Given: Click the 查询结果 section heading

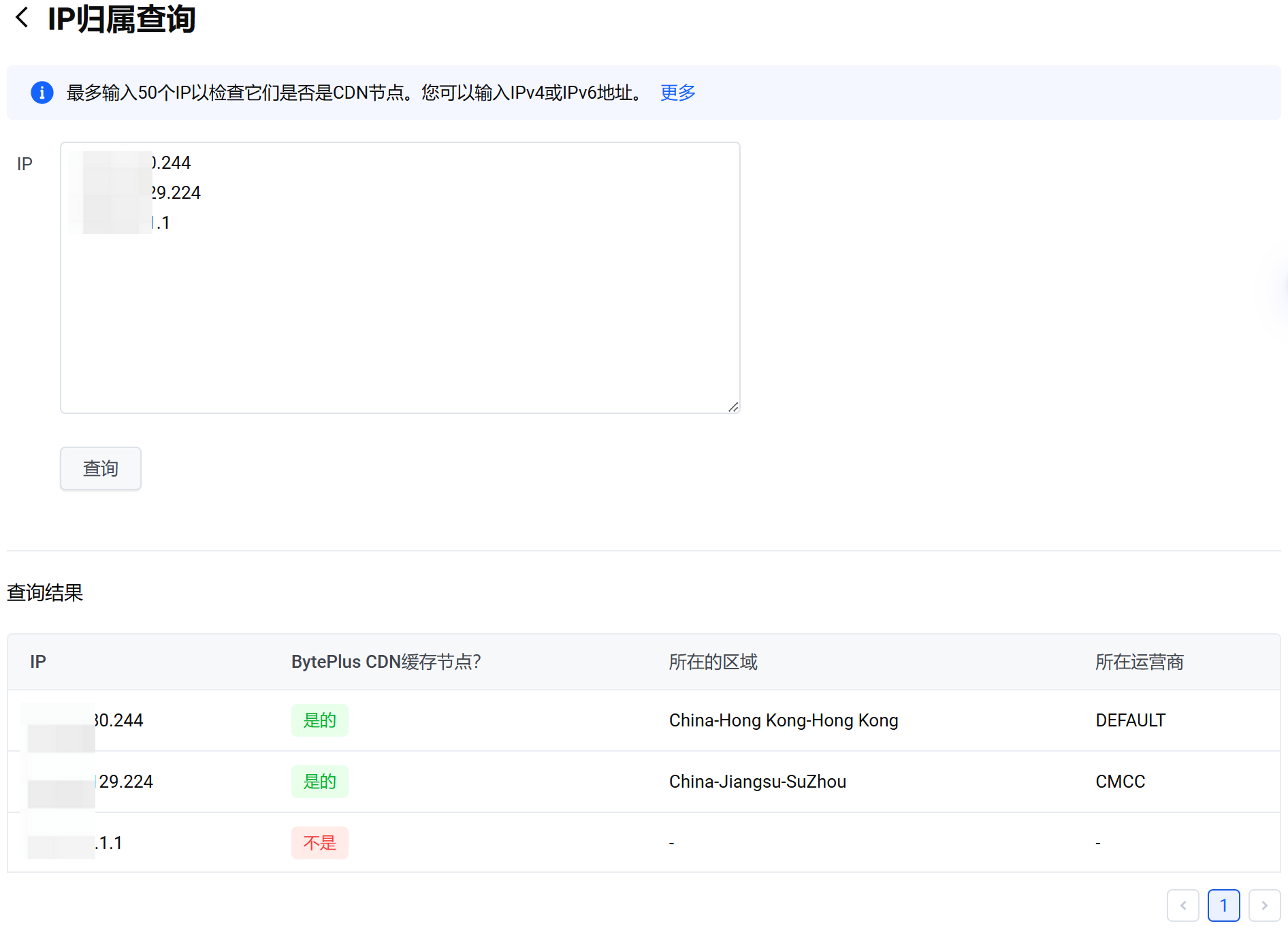Looking at the screenshot, I should [45, 592].
